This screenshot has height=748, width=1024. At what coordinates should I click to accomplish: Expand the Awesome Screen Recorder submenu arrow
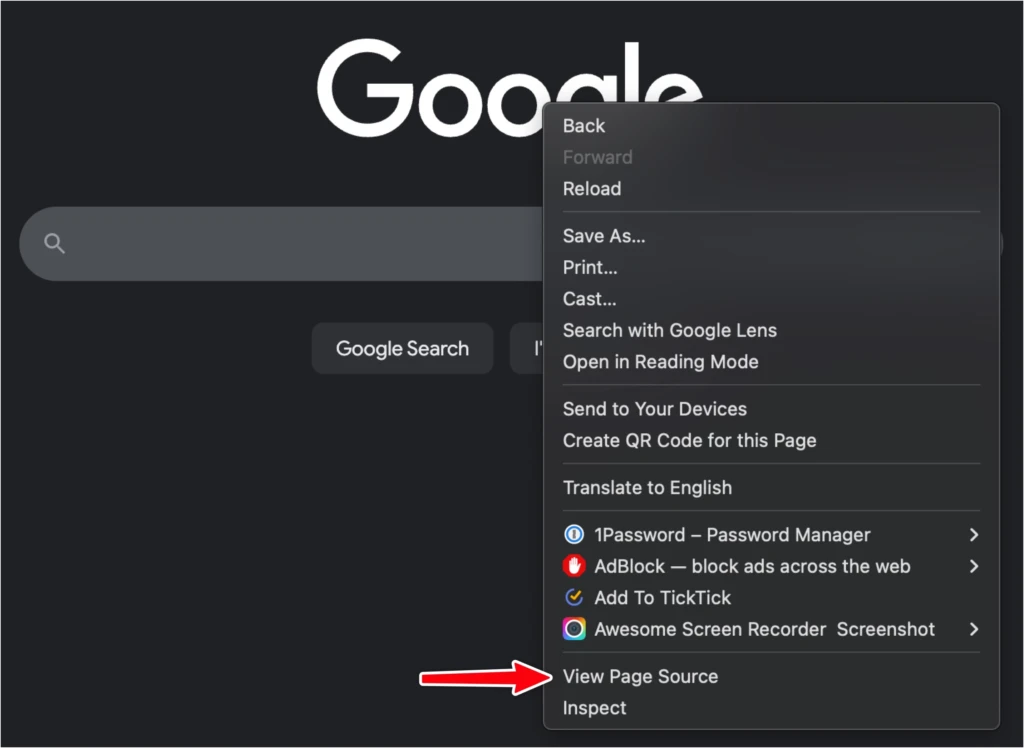coord(973,629)
